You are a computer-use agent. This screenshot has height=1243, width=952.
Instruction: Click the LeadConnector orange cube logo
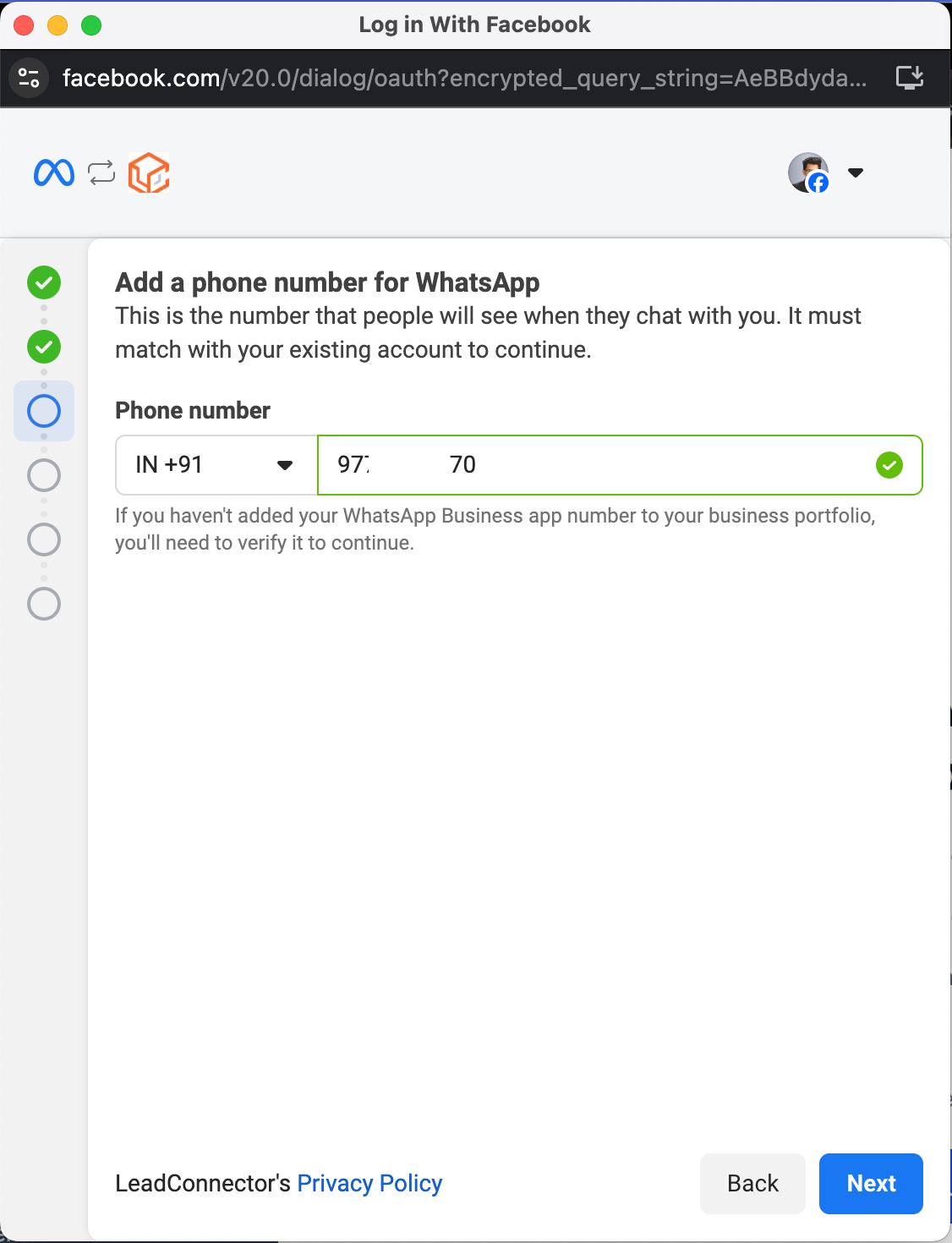point(149,172)
